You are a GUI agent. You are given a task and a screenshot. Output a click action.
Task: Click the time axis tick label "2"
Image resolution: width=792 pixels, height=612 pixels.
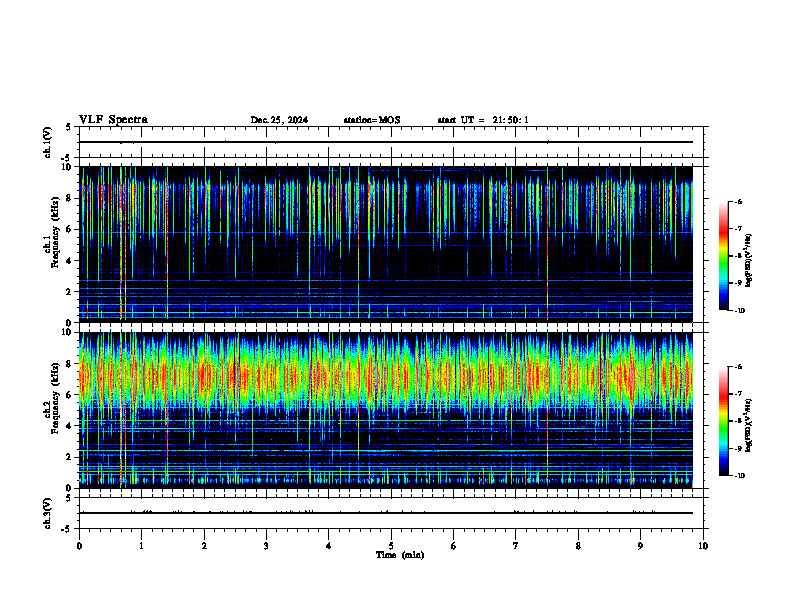click(204, 546)
